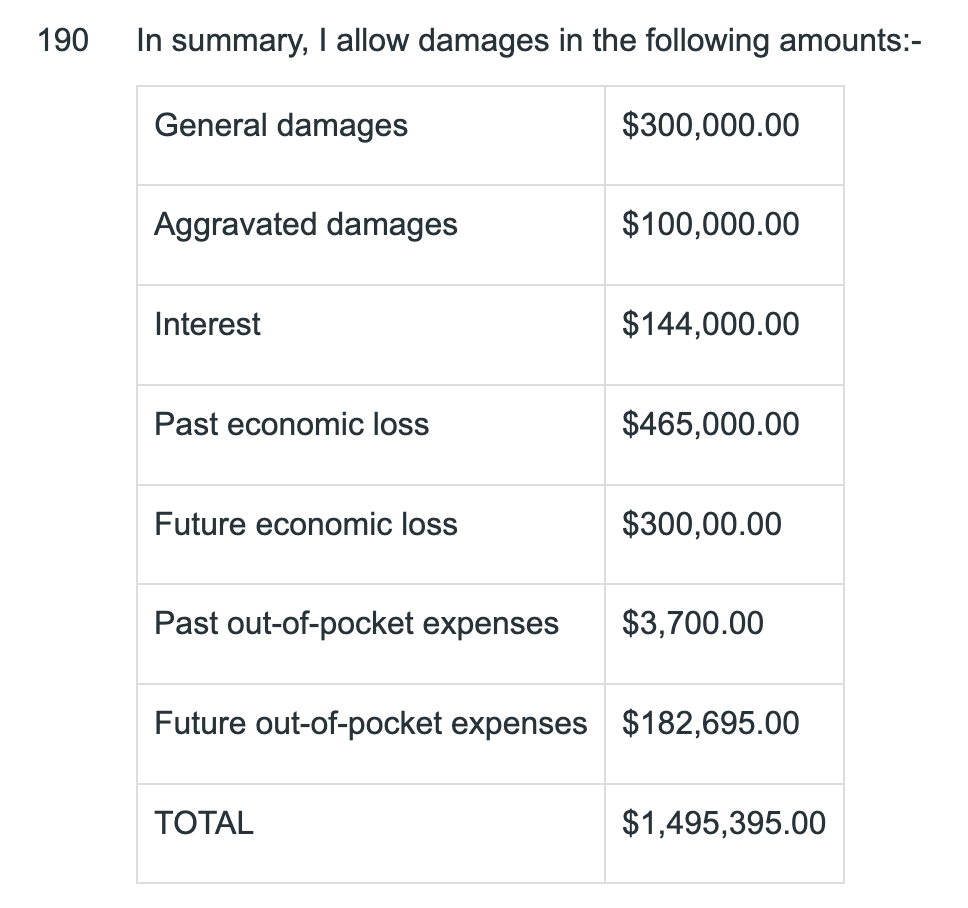This screenshot has width=968, height=908.
Task: Select the "Future out-of-pocket expenses" label
Action: (370, 723)
